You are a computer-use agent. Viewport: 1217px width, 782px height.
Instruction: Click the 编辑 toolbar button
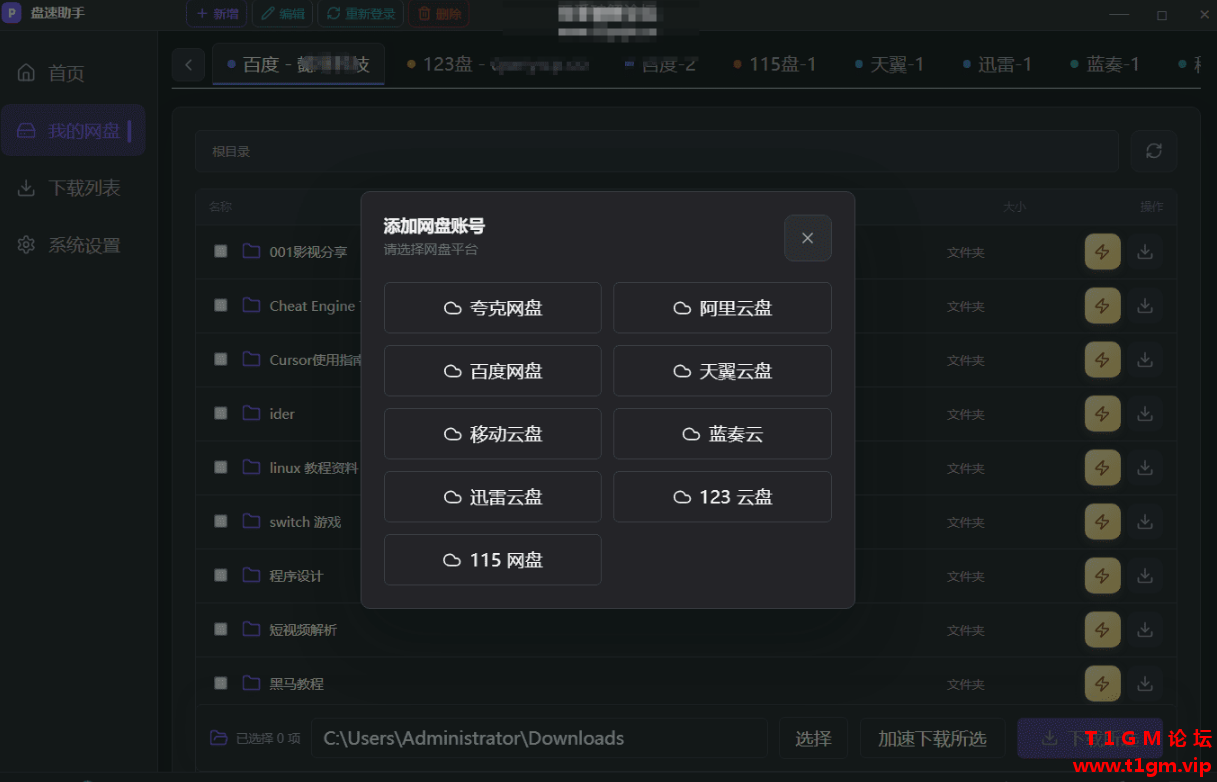pyautogui.click(x=282, y=14)
